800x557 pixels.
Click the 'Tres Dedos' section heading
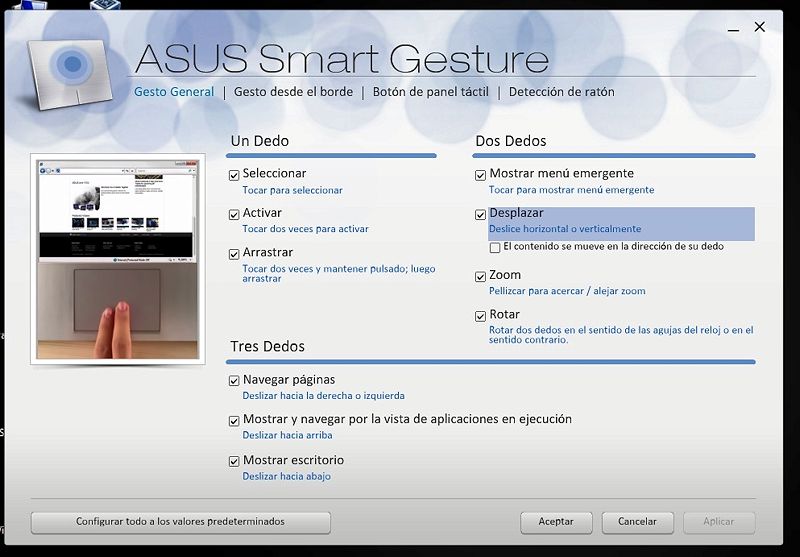click(x=267, y=346)
